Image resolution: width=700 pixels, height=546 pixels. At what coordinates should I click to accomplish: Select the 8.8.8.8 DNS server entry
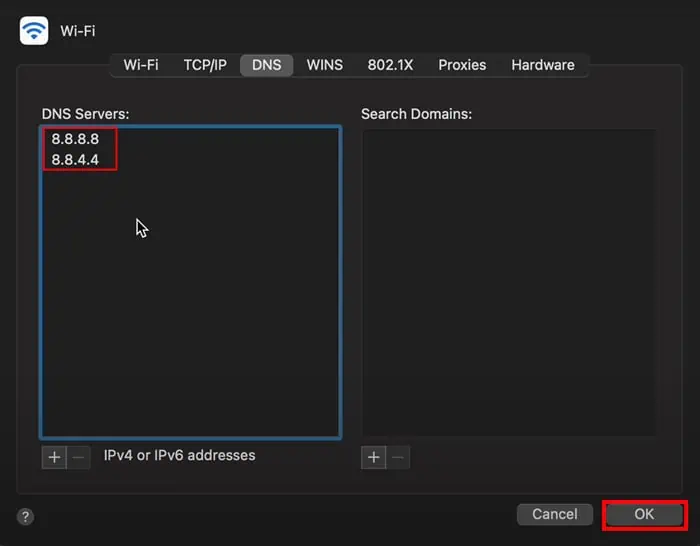[x=76, y=139]
